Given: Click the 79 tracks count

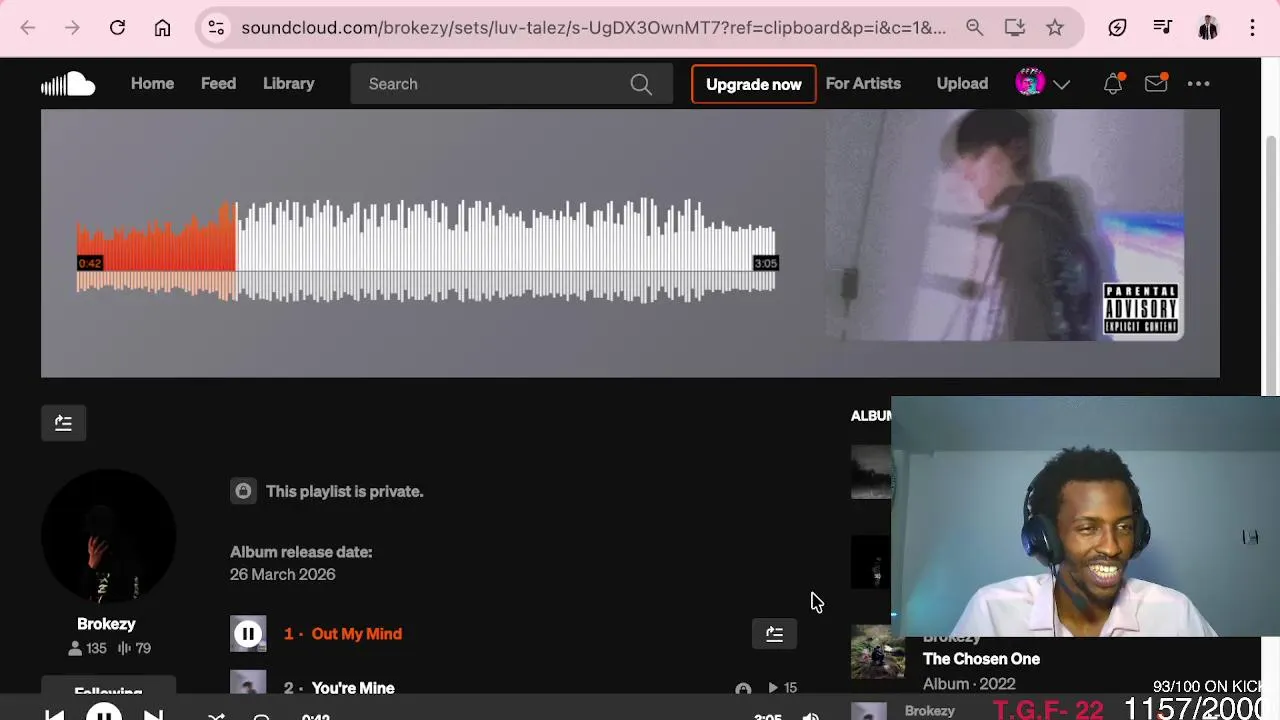Looking at the screenshot, I should click(x=134, y=648).
